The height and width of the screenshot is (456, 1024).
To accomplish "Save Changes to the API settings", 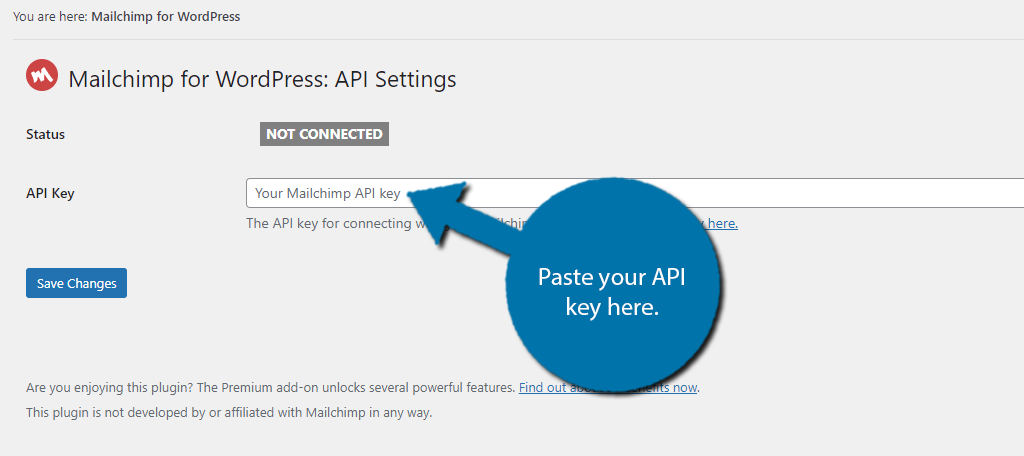I will [76, 283].
